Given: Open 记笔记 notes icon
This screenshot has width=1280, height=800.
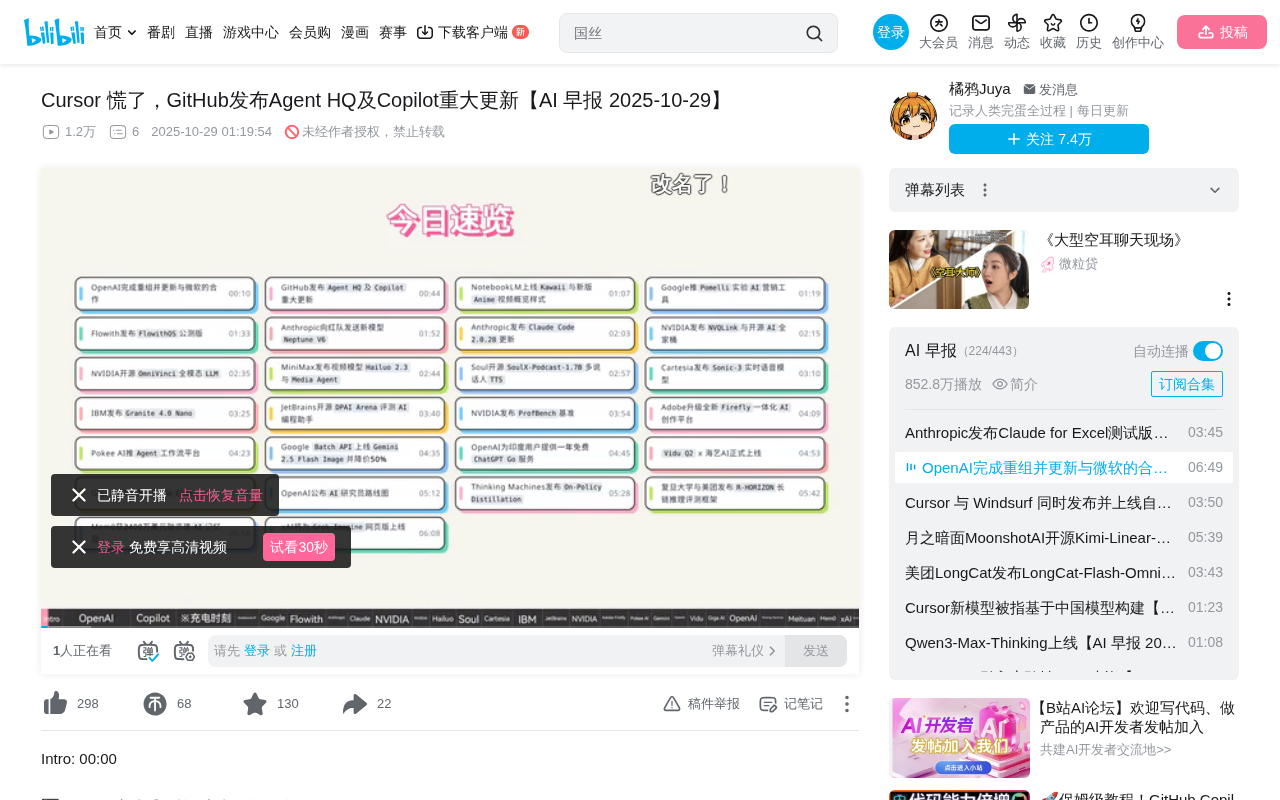Looking at the screenshot, I should coord(768,704).
